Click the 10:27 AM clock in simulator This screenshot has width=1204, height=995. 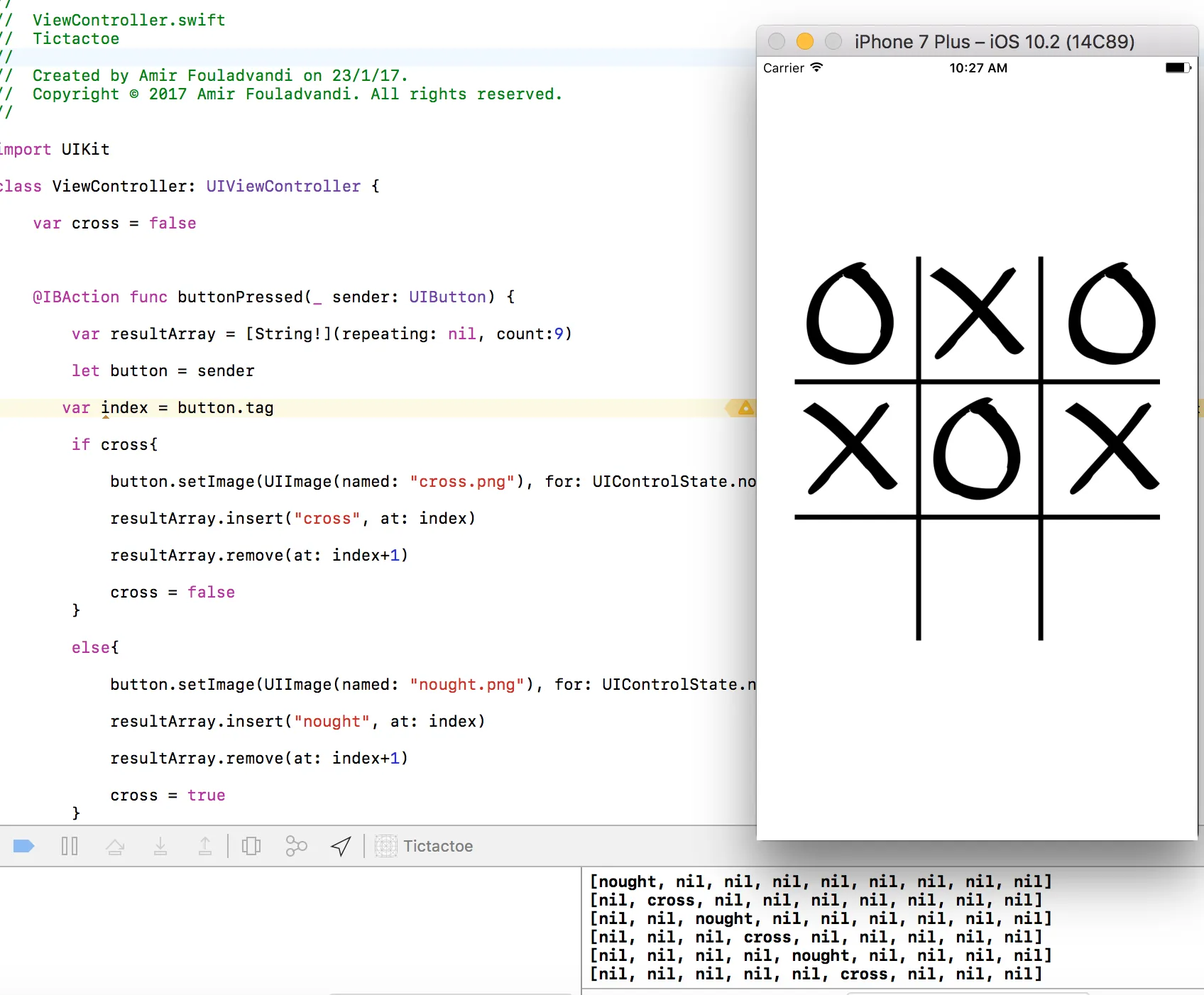(978, 68)
